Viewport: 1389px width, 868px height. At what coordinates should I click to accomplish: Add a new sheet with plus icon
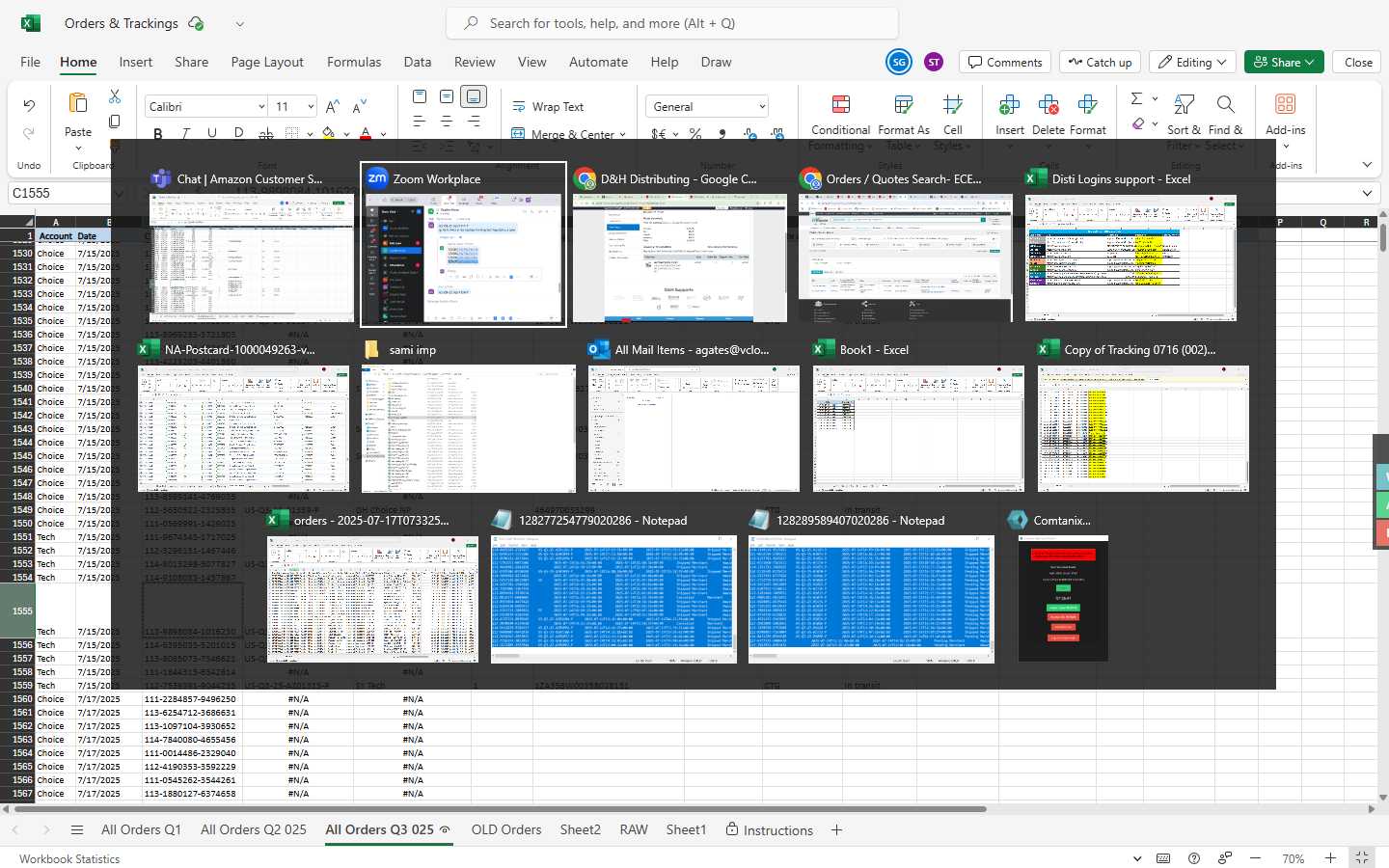coord(836,830)
